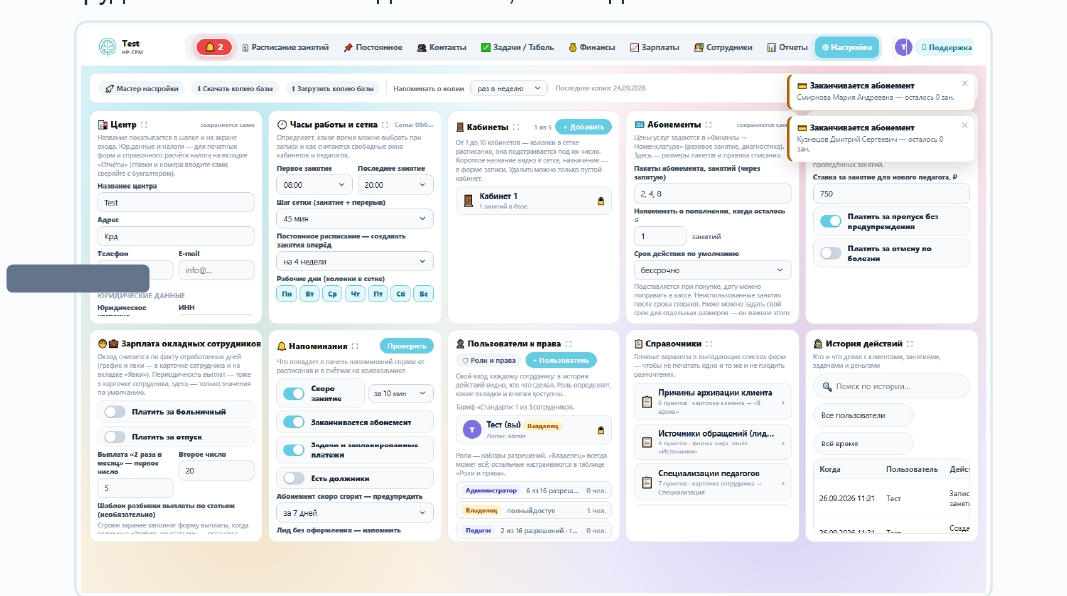Viewport: 1067px width, 596px height.
Task: Click Скачать копию базы button
Action: point(235,88)
